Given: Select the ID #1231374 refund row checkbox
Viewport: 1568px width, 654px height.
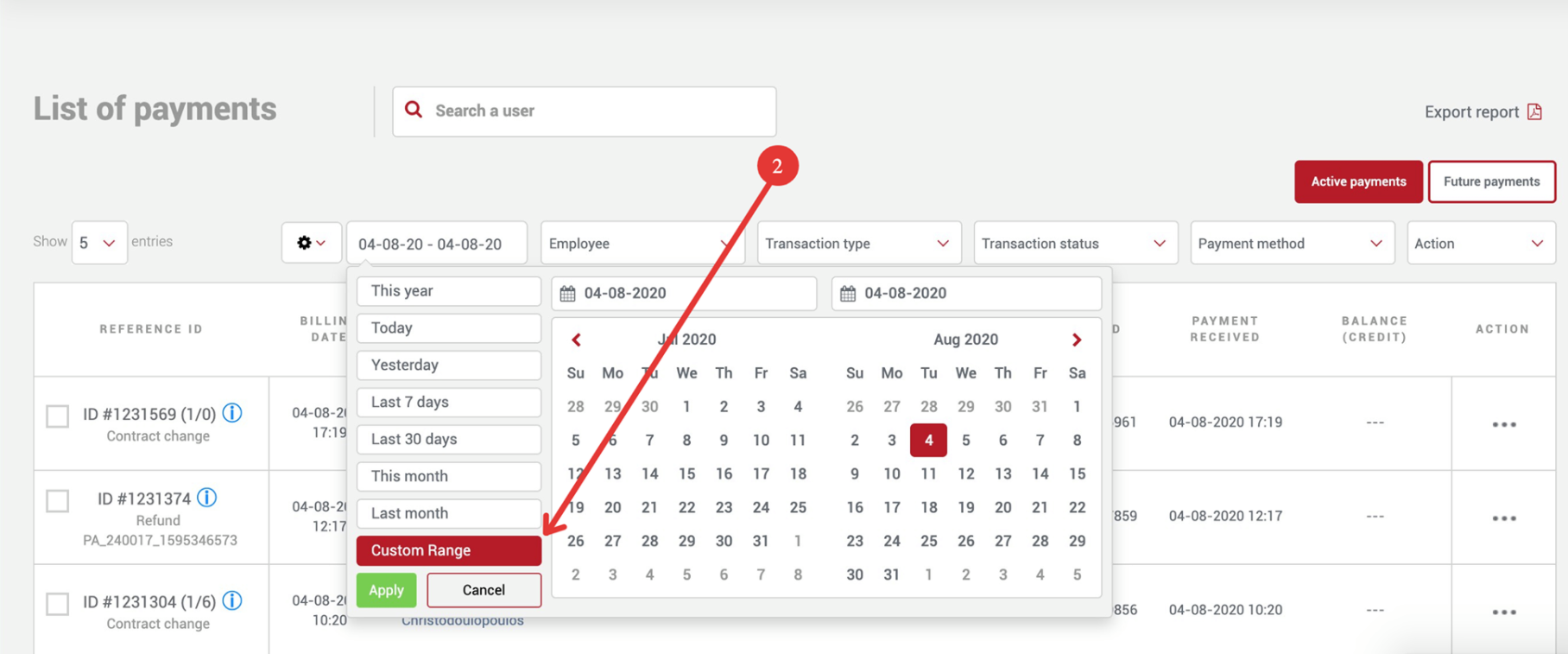Looking at the screenshot, I should pos(58,501).
